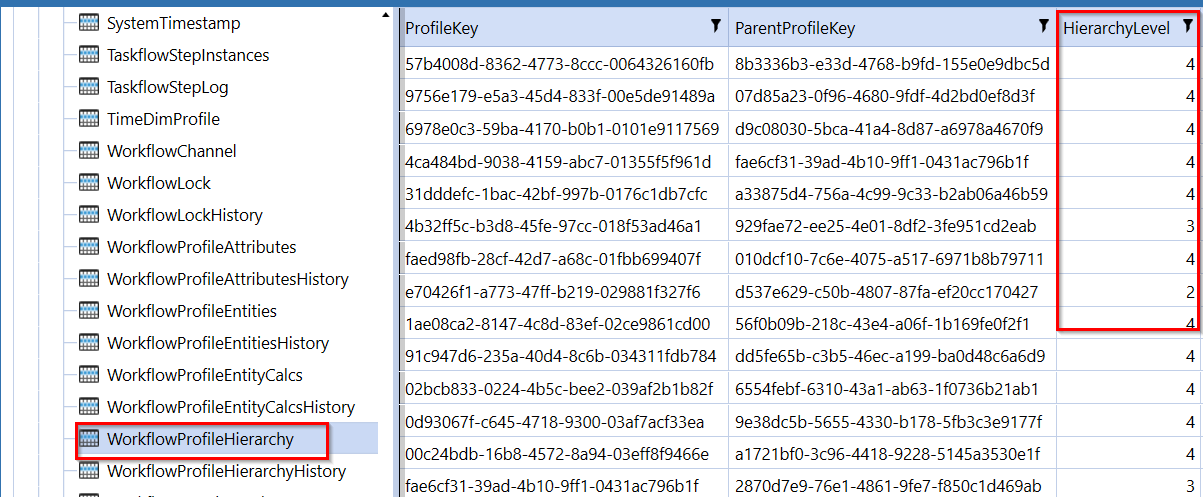Select ProfileKey cell starting with 57b4008d

pos(559,65)
